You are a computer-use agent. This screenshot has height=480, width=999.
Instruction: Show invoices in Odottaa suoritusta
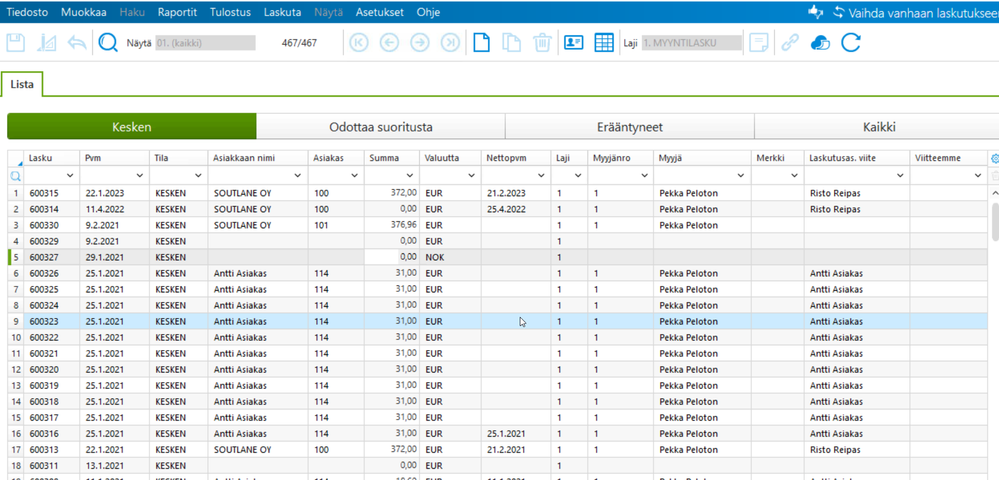[x=380, y=127]
